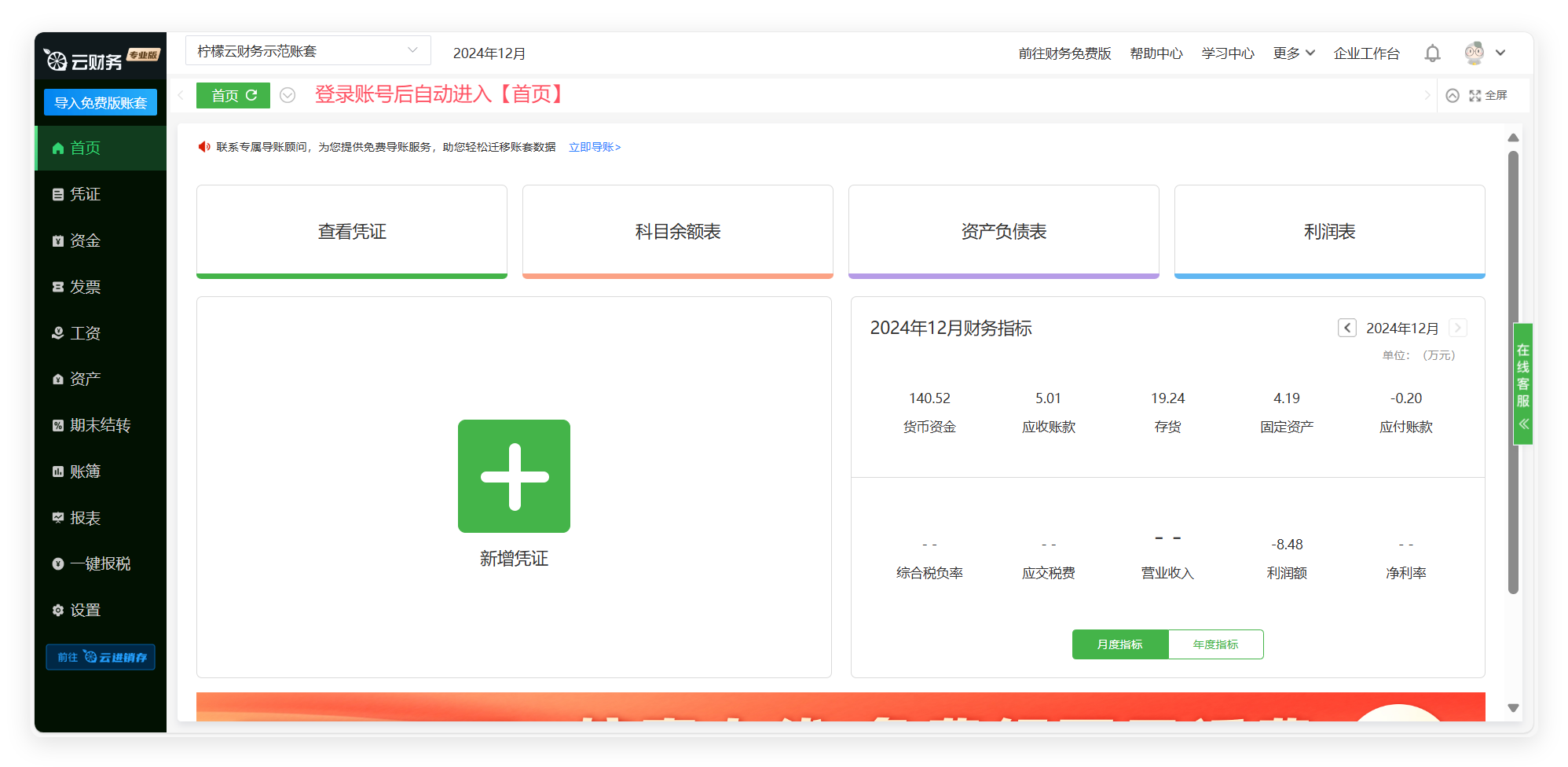Viewport: 1568px width, 767px height.
Task: Click the user avatar icon
Action: coord(1474,53)
